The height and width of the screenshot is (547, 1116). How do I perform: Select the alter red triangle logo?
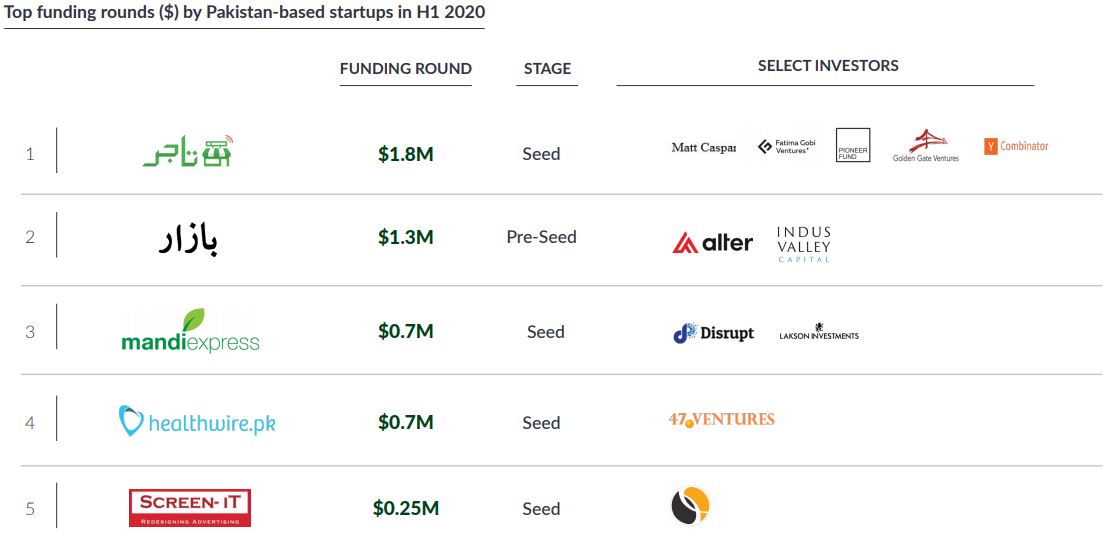click(712, 243)
